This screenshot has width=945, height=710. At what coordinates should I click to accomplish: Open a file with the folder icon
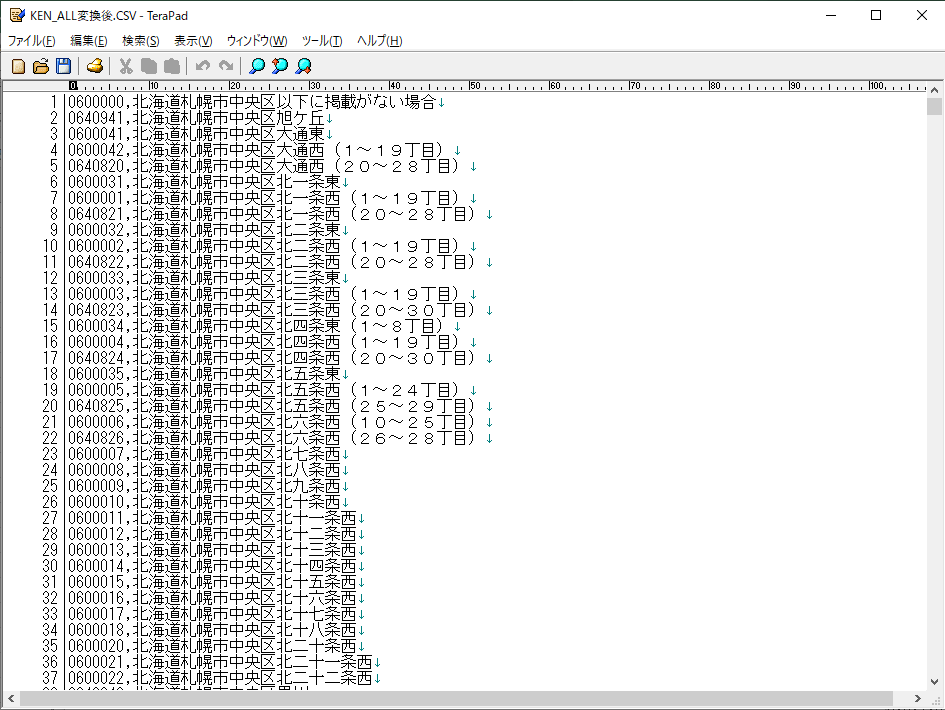click(40, 66)
